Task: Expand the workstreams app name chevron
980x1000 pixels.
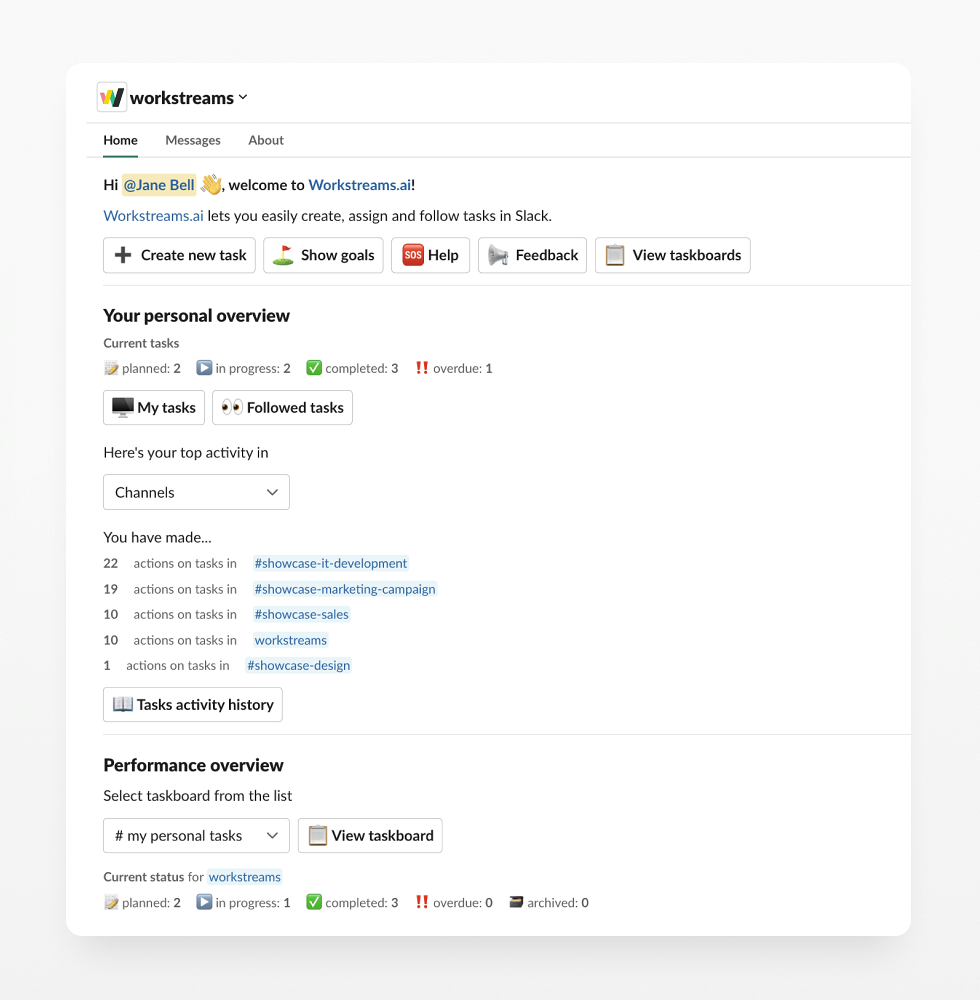Action: (243, 98)
